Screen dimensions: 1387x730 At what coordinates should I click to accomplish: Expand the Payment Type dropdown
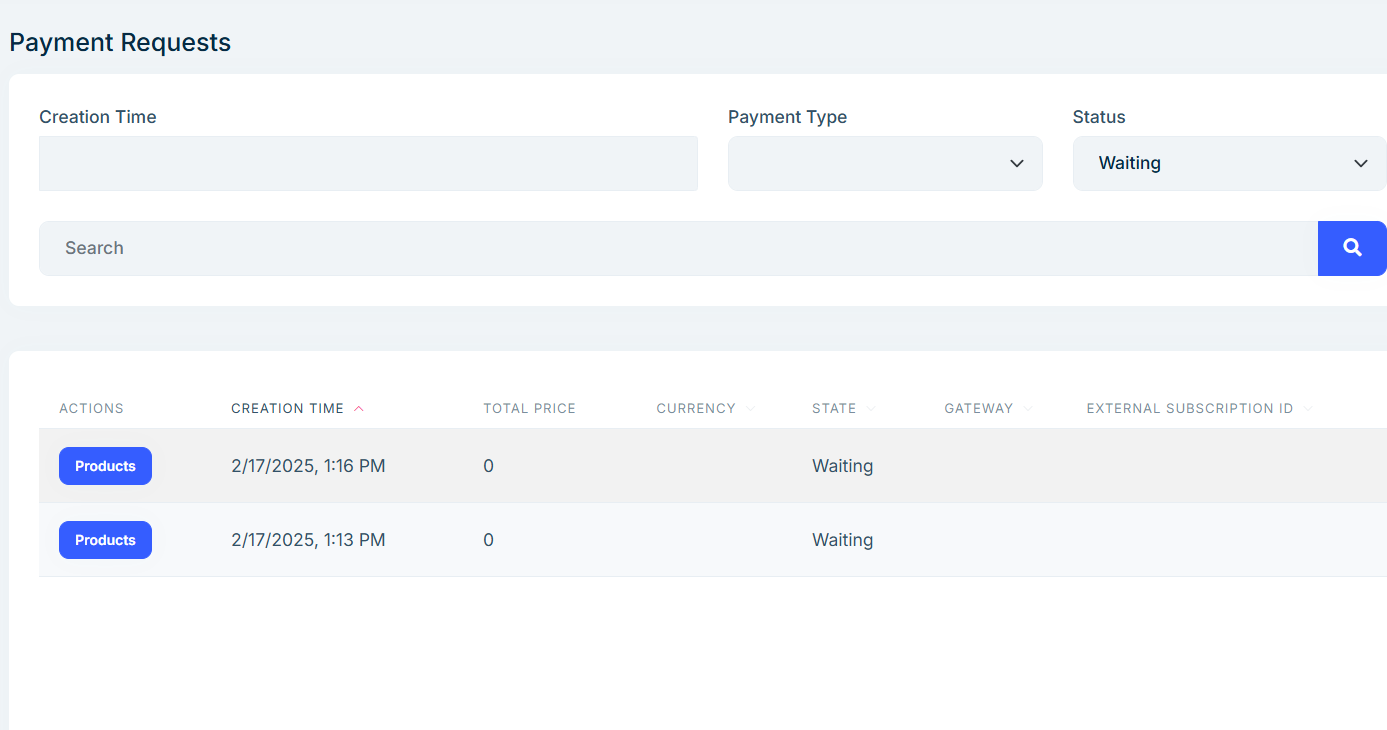pos(885,163)
